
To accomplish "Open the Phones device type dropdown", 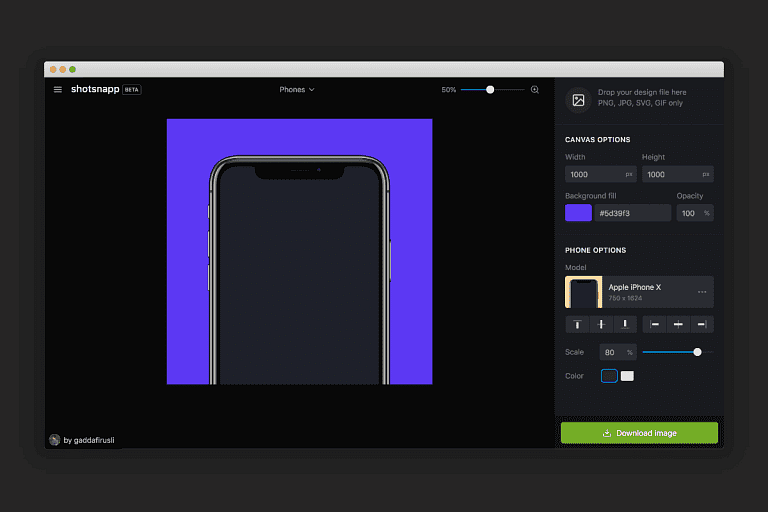I will (x=297, y=90).
